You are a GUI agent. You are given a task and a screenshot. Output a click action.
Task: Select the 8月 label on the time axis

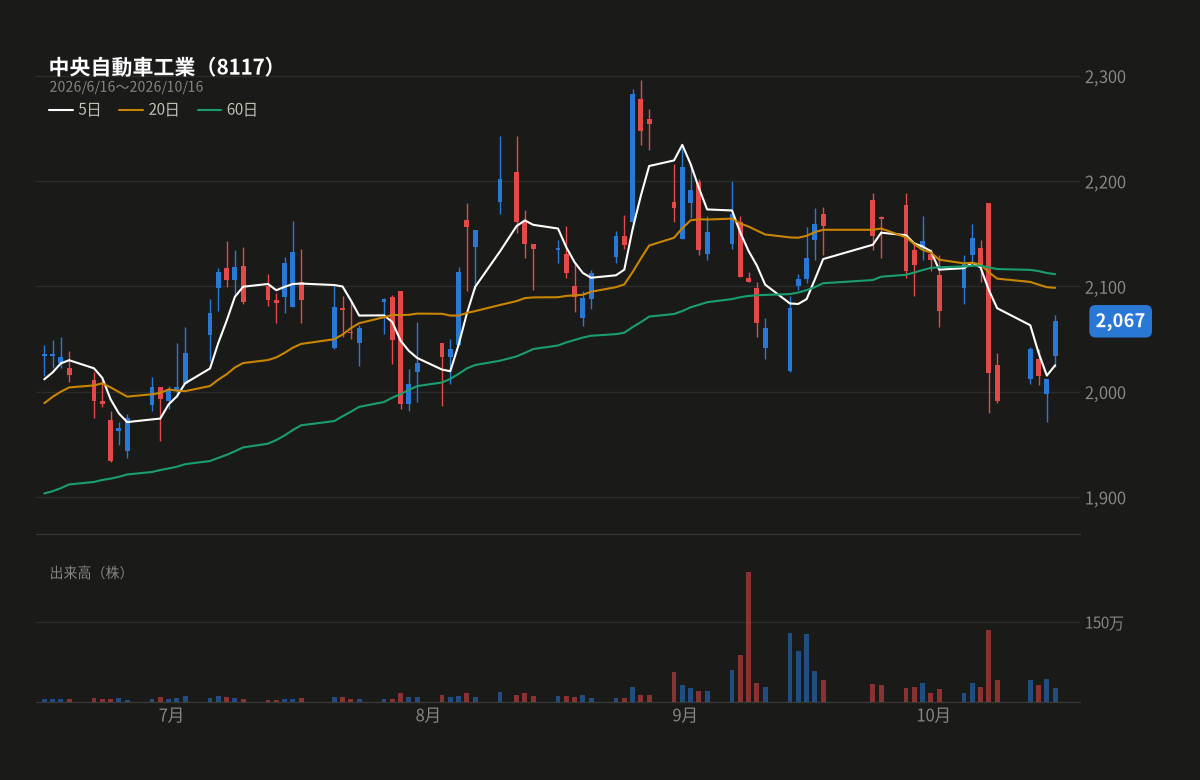[x=427, y=715]
